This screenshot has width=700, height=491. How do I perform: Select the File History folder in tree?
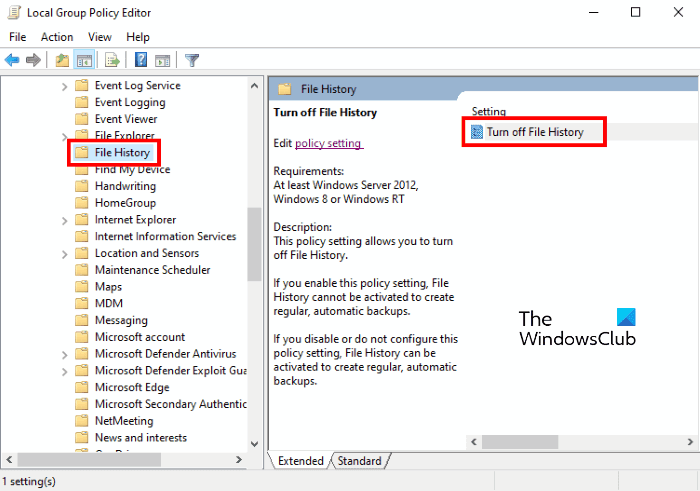122,153
